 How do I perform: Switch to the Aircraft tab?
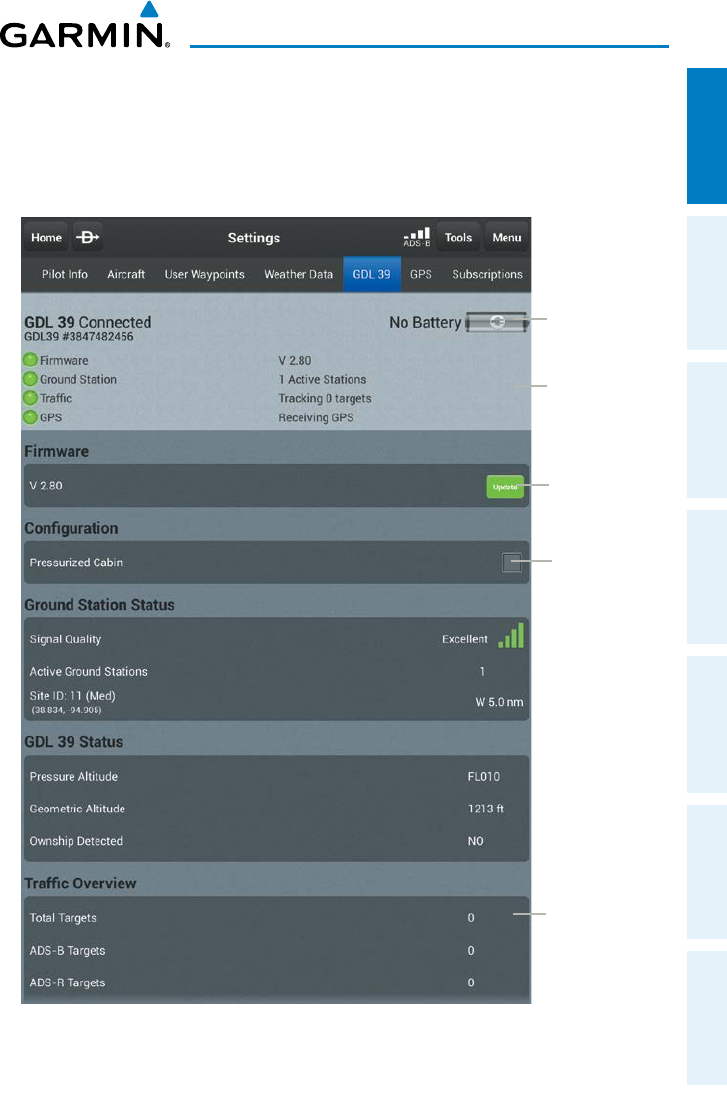tap(126, 274)
